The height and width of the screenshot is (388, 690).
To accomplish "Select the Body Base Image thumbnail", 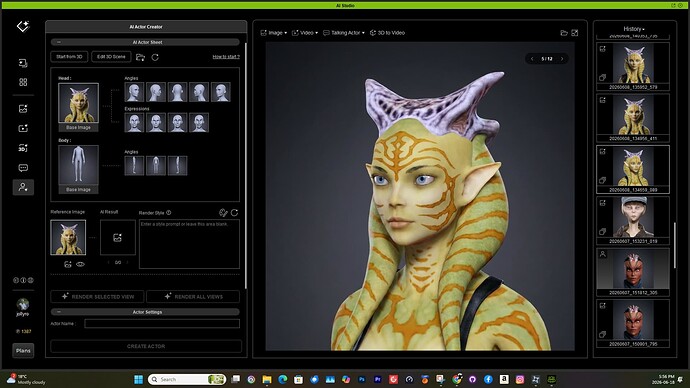I will [78, 165].
